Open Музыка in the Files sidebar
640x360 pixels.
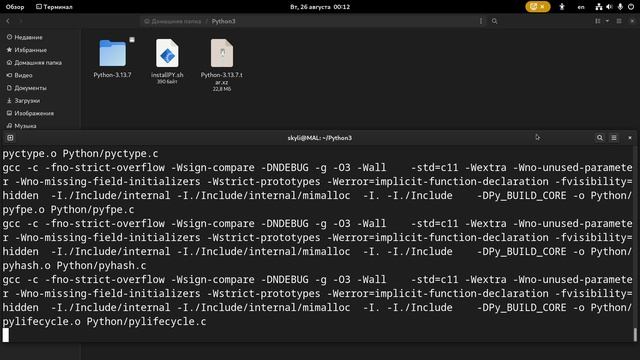(22, 126)
